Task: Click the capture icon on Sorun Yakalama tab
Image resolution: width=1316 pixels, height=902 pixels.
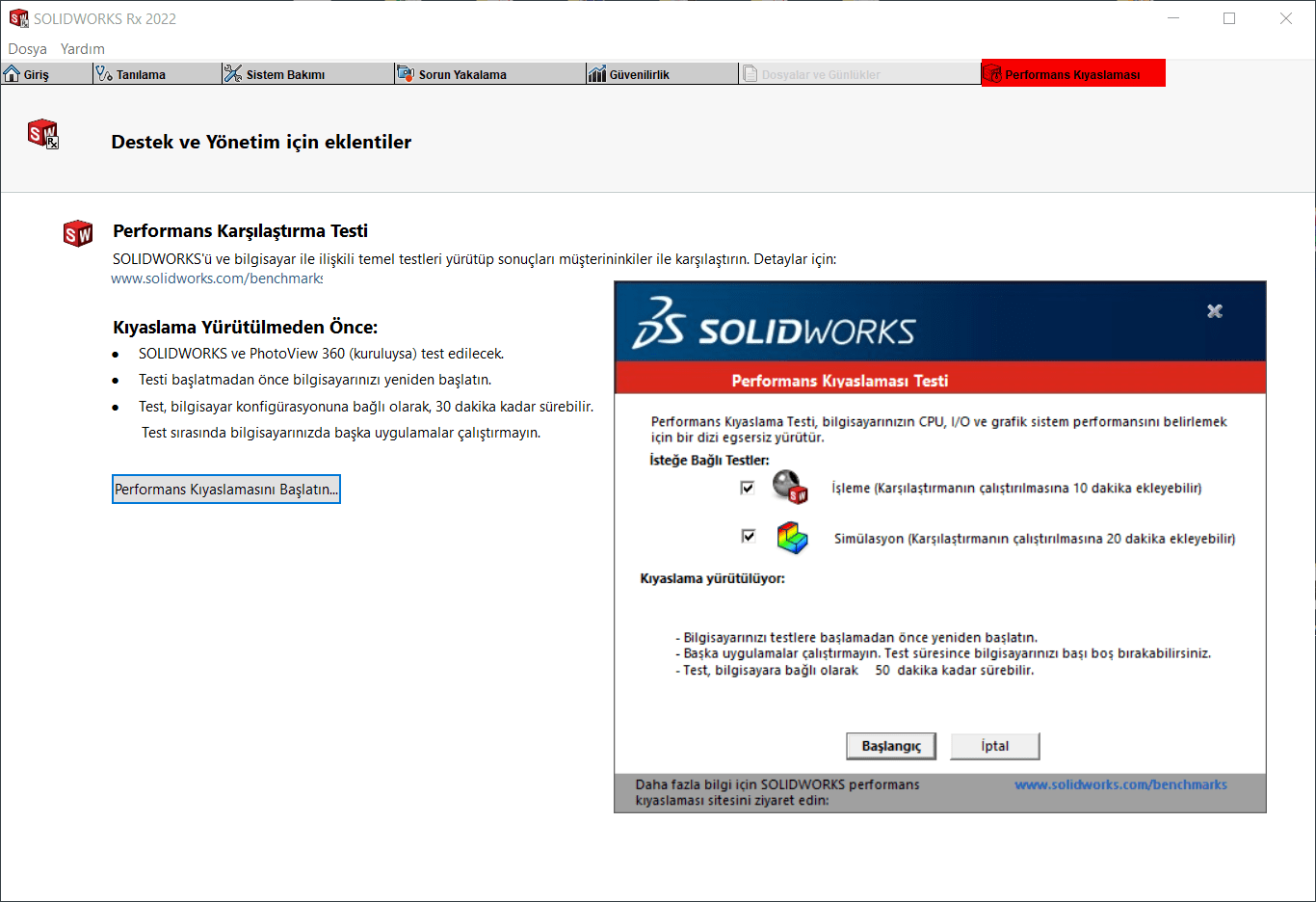Action: point(407,73)
